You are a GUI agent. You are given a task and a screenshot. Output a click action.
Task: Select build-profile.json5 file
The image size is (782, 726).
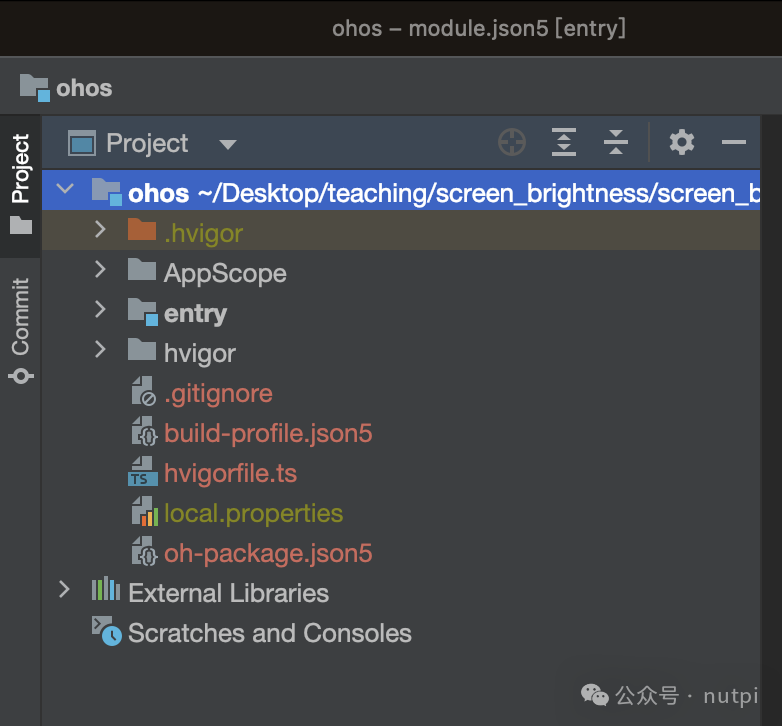click(x=268, y=433)
